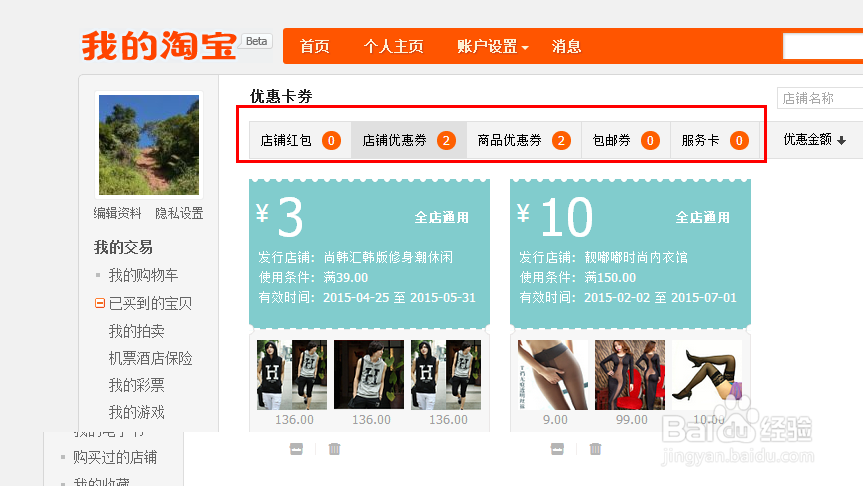Open the ¥10 全店通用 coupon card
Screen dimensions: 863x486
630,253
